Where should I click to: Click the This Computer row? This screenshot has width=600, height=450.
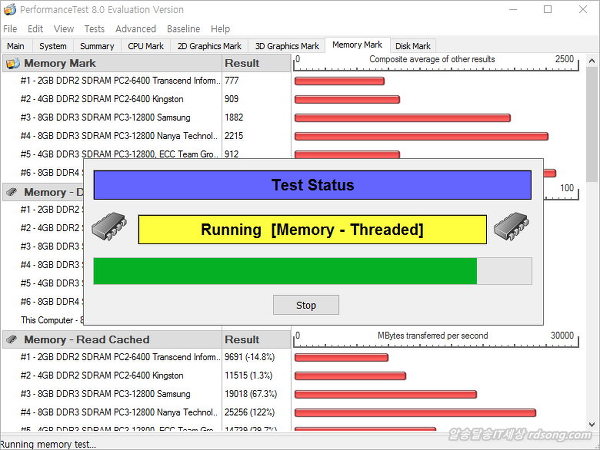pos(52,320)
